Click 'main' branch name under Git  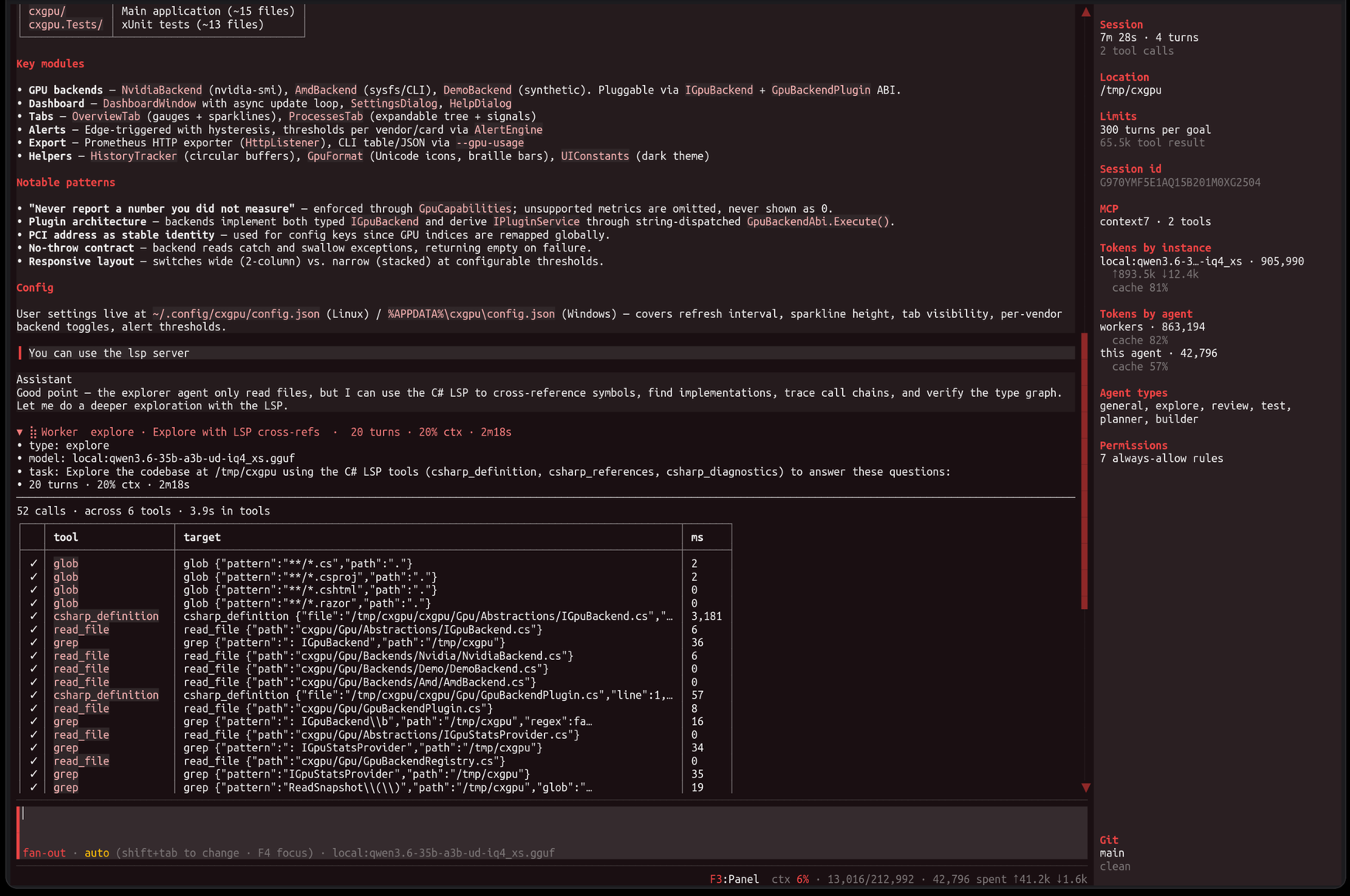(x=1112, y=853)
